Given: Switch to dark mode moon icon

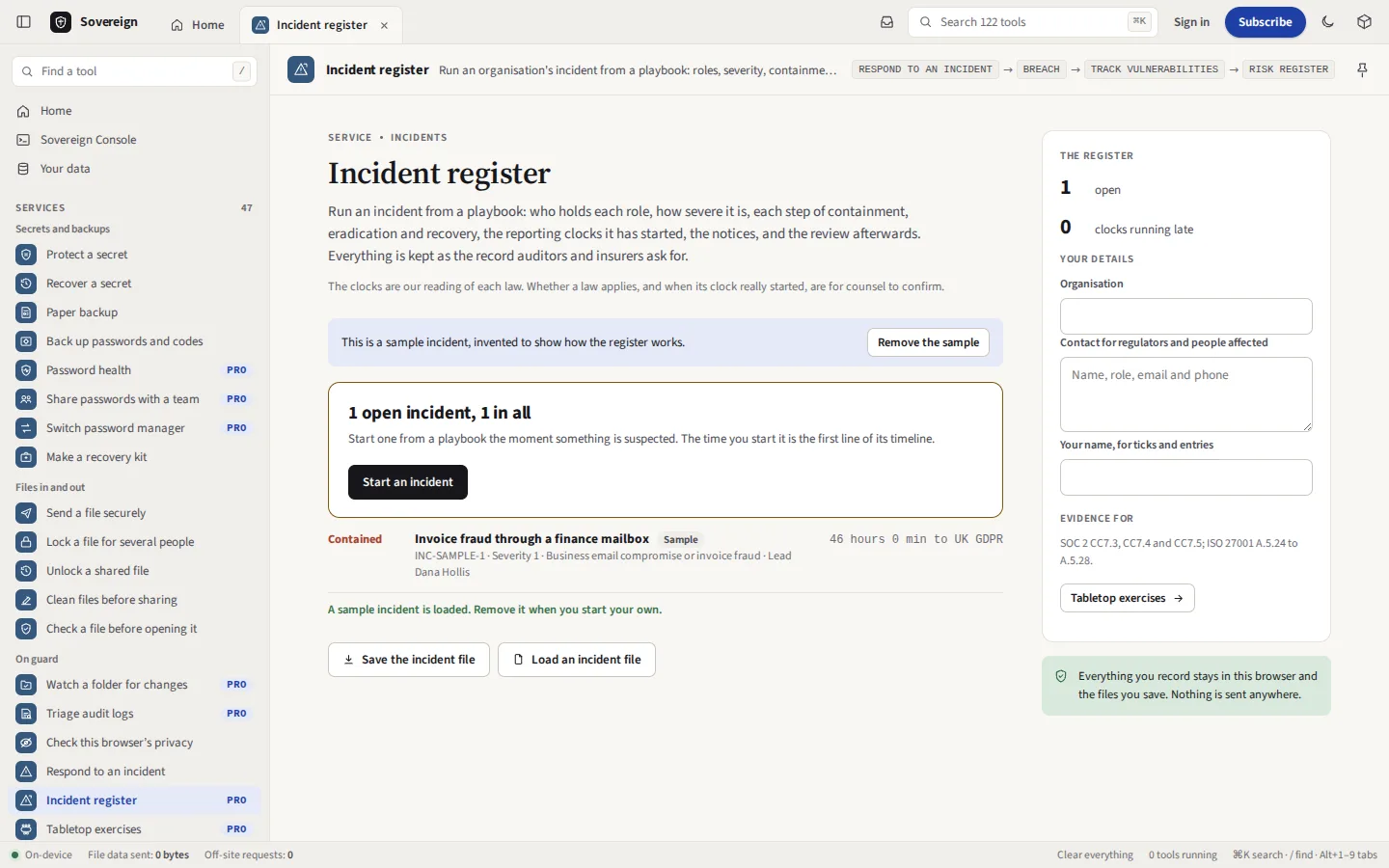Looking at the screenshot, I should tap(1328, 22).
